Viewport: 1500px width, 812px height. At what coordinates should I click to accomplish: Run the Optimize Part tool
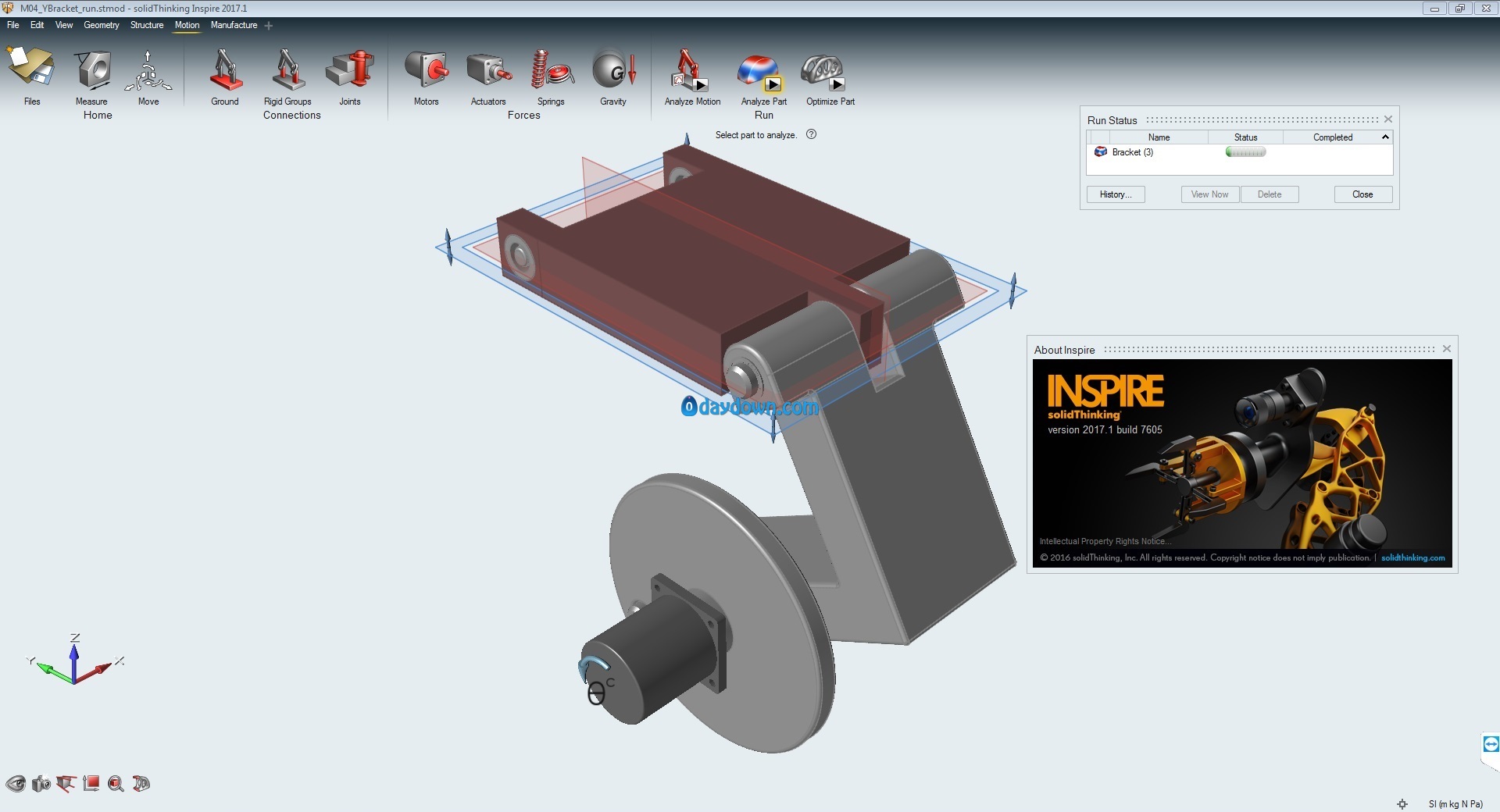[824, 72]
